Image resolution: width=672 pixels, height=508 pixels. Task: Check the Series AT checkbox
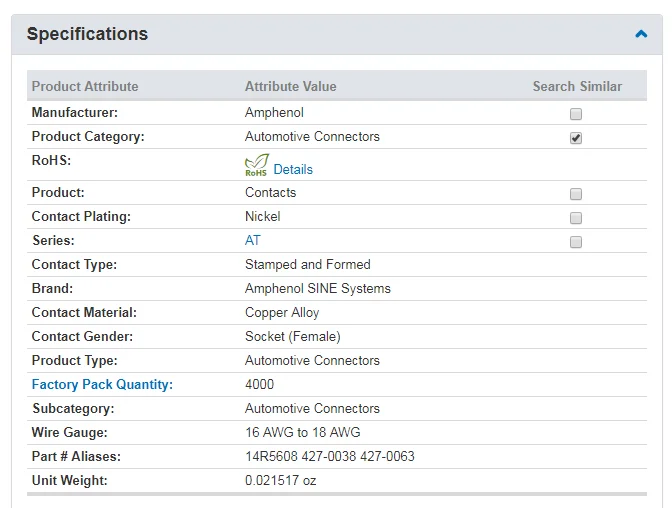point(576,242)
